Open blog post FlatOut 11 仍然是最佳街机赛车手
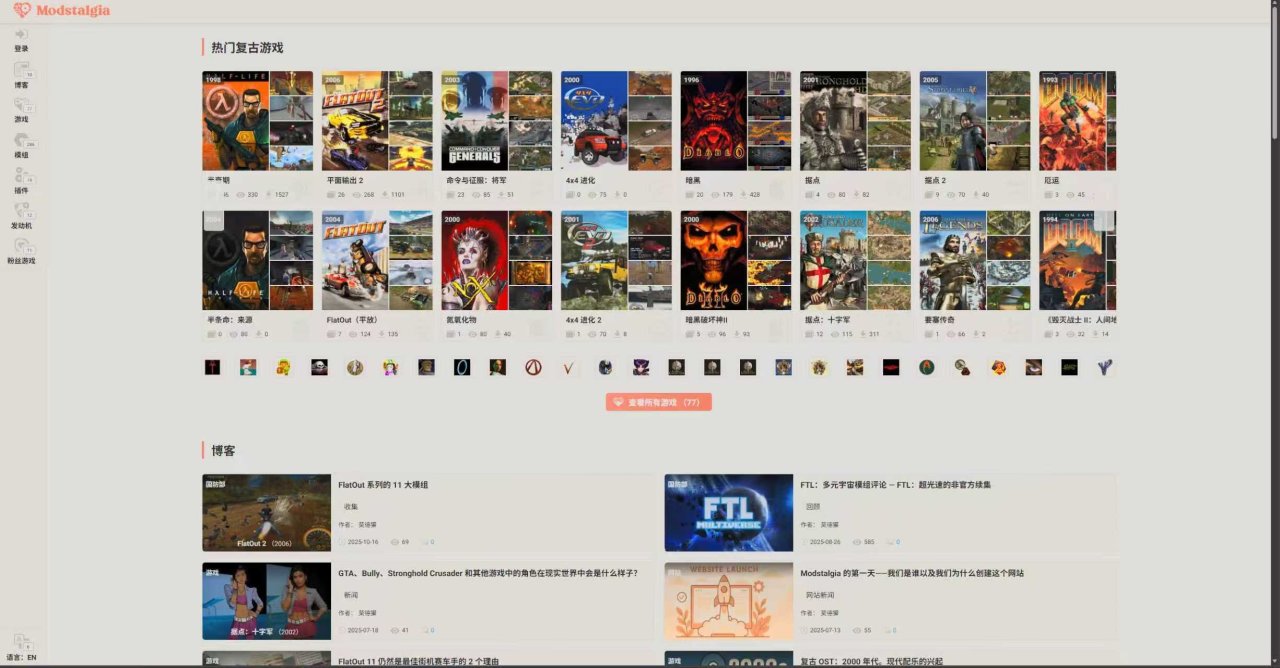The image size is (1280, 668). 418,661
